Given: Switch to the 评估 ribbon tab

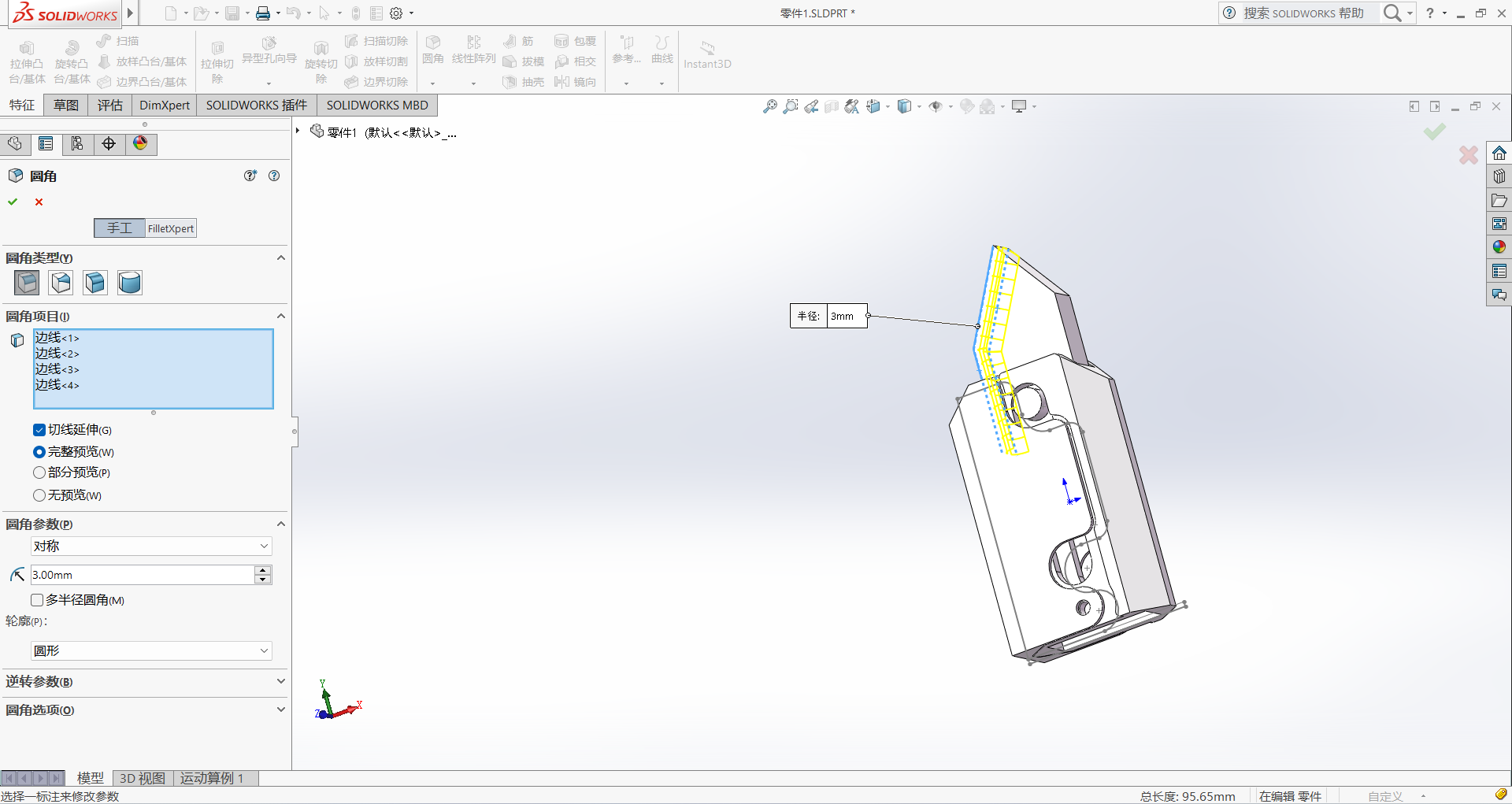Looking at the screenshot, I should (x=110, y=106).
